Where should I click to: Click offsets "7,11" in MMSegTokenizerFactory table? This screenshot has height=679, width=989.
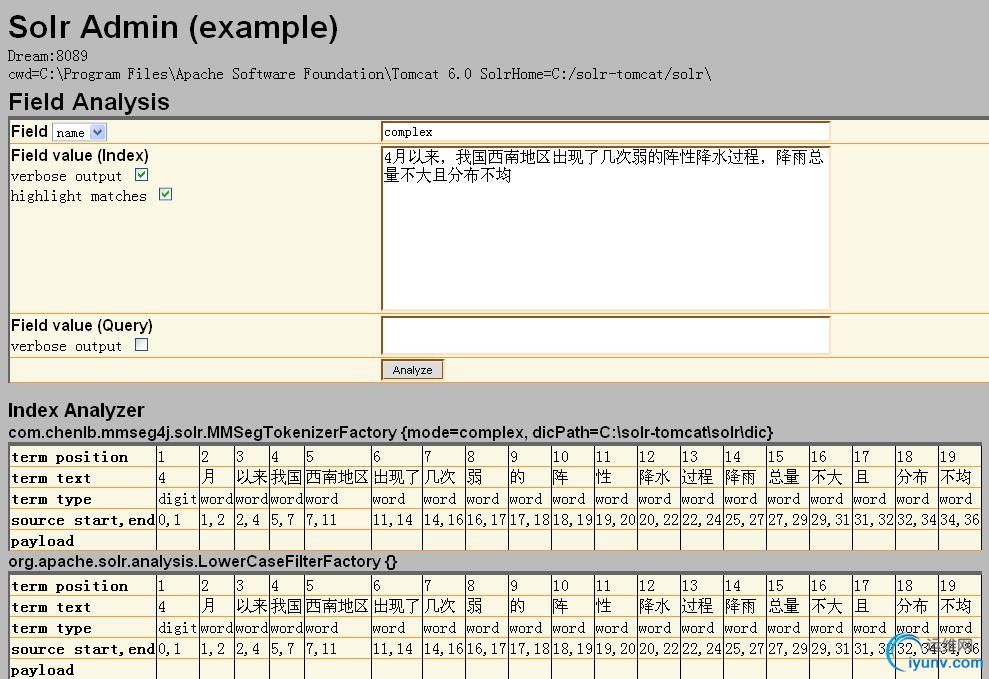(x=321, y=520)
